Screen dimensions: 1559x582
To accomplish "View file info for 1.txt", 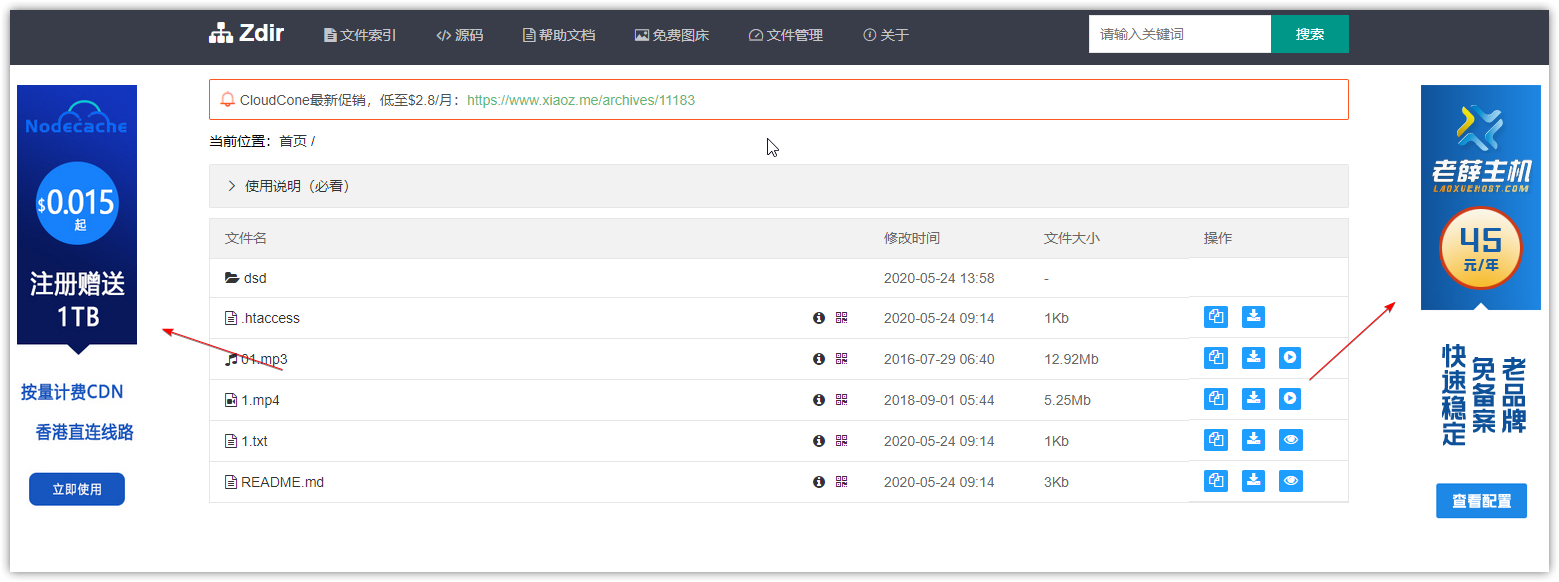I will 818,440.
